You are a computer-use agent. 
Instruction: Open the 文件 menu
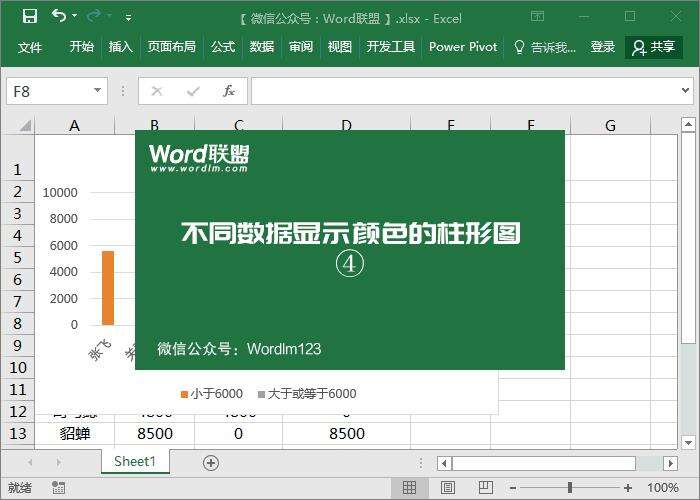click(x=30, y=47)
